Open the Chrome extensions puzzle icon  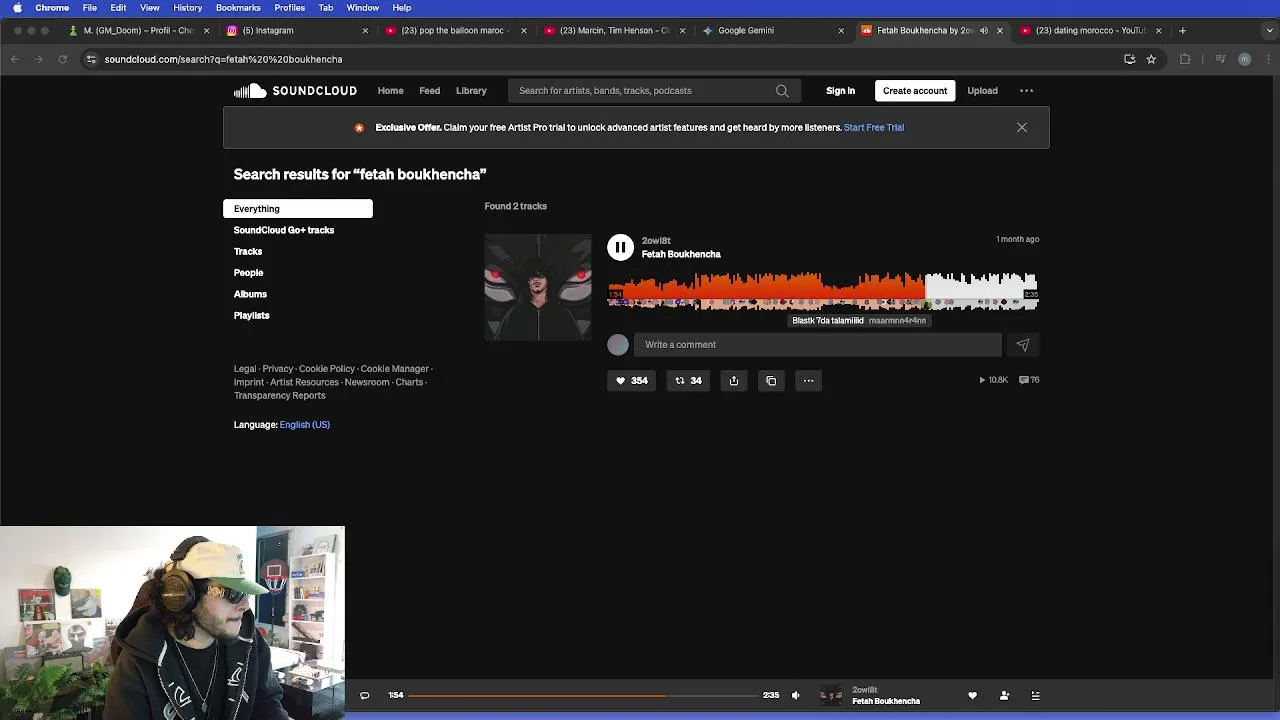coord(1185,59)
